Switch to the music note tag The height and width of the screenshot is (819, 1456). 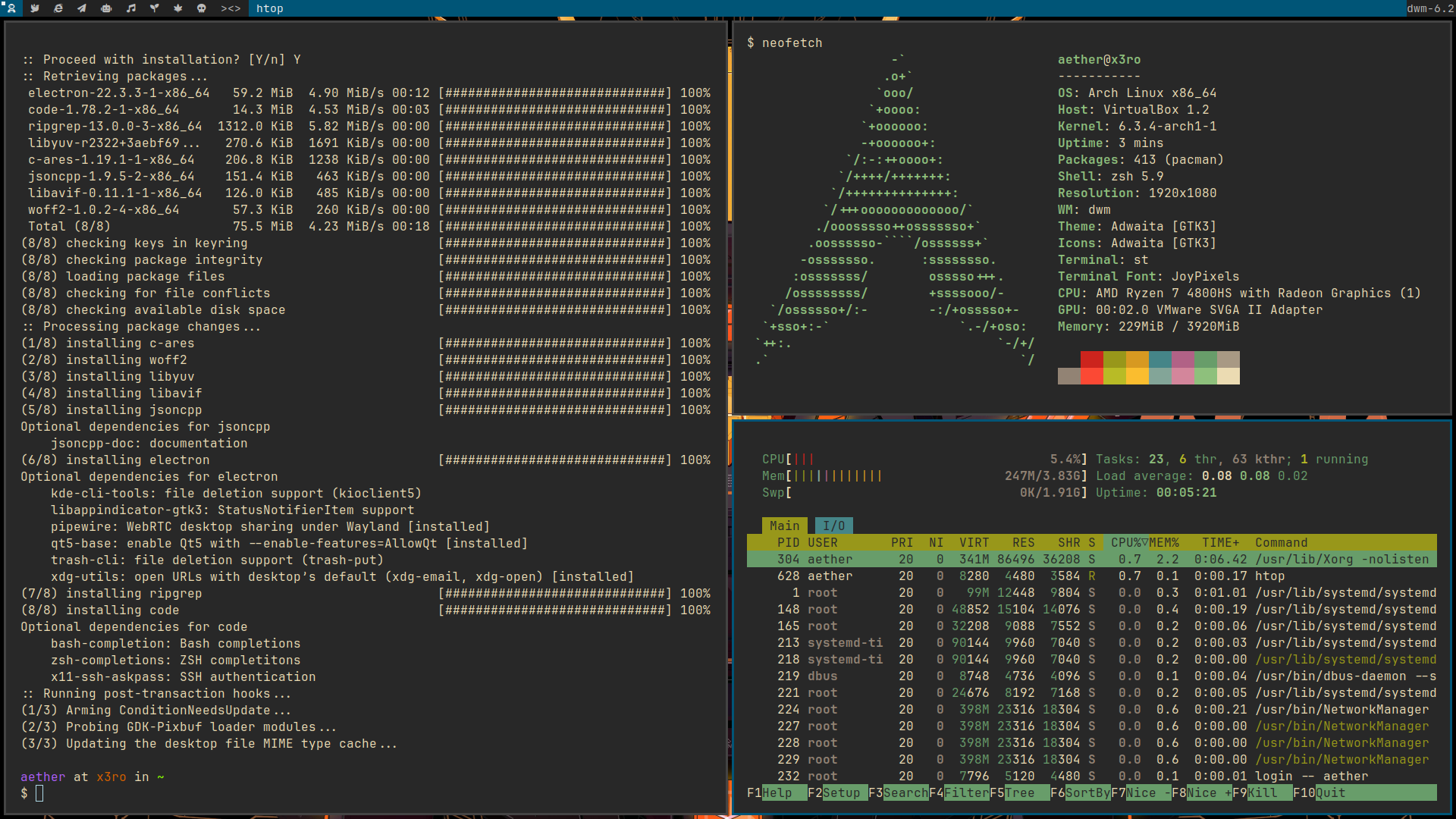pyautogui.click(x=130, y=8)
